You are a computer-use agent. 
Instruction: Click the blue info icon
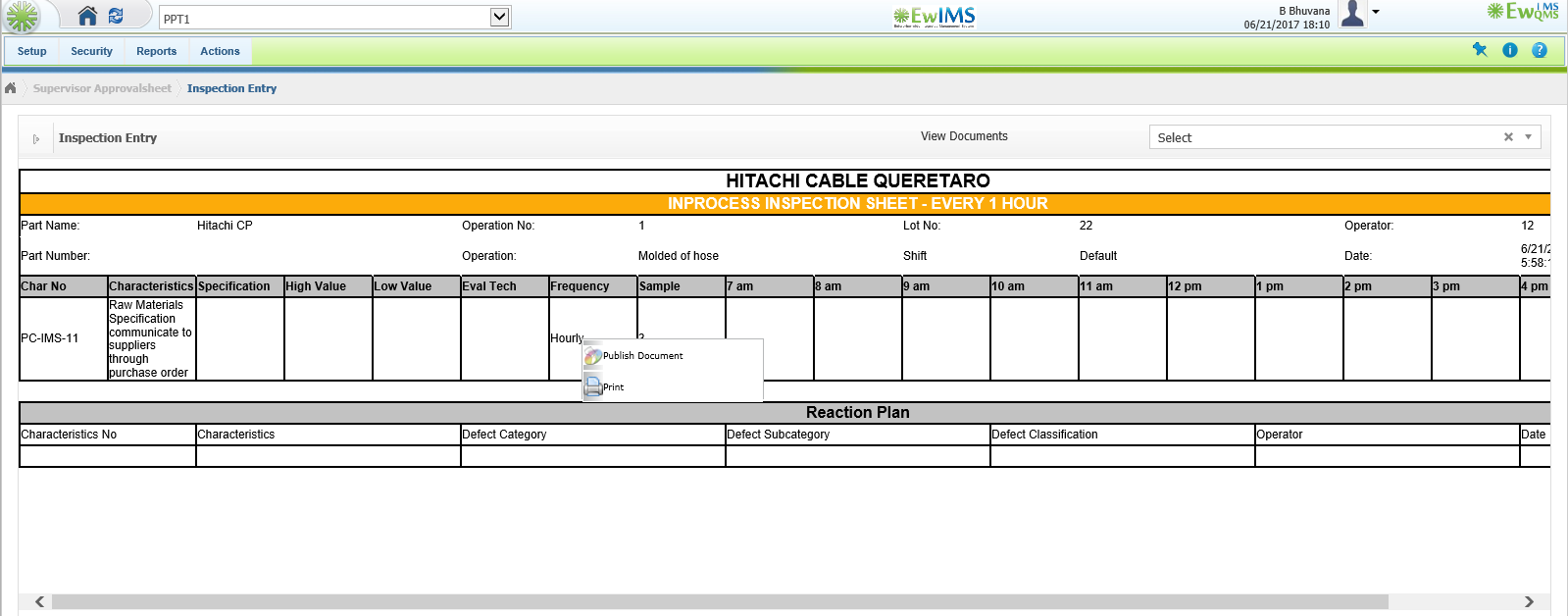[1510, 50]
